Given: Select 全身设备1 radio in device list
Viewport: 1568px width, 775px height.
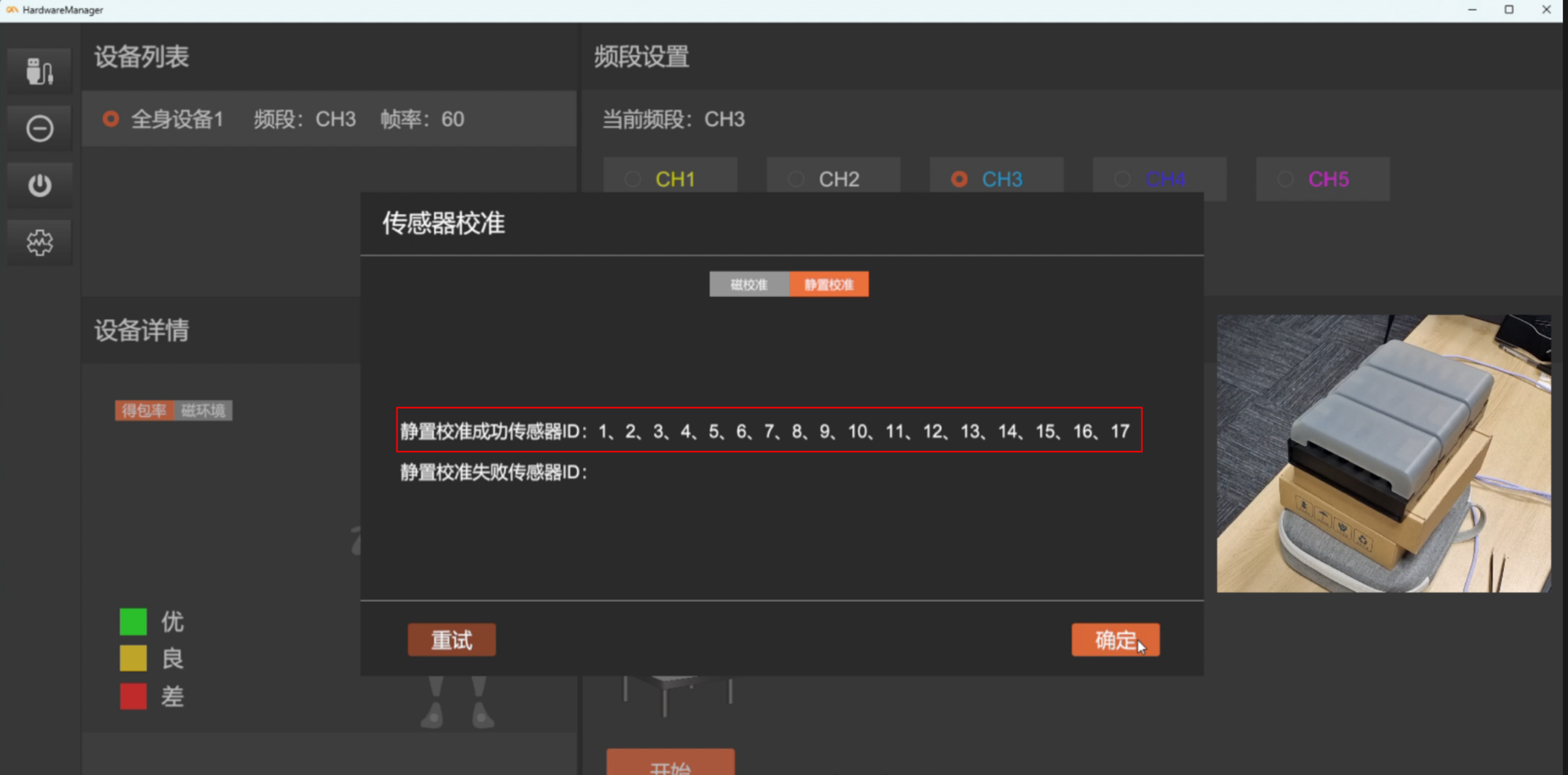Looking at the screenshot, I should [111, 119].
